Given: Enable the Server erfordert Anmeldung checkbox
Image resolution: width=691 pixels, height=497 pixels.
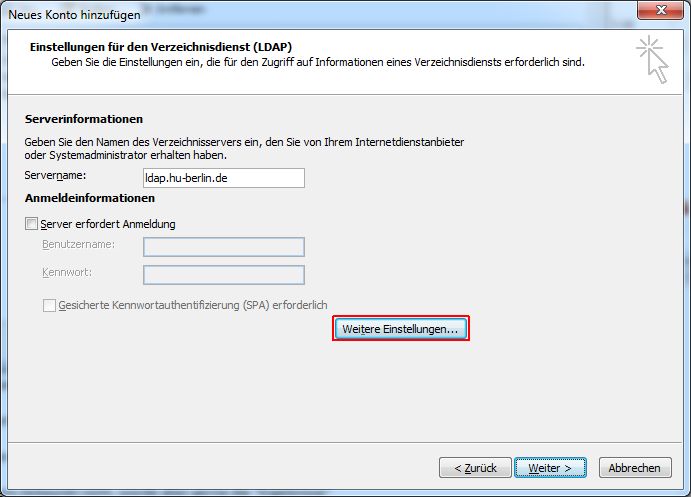Looking at the screenshot, I should pos(32,224).
